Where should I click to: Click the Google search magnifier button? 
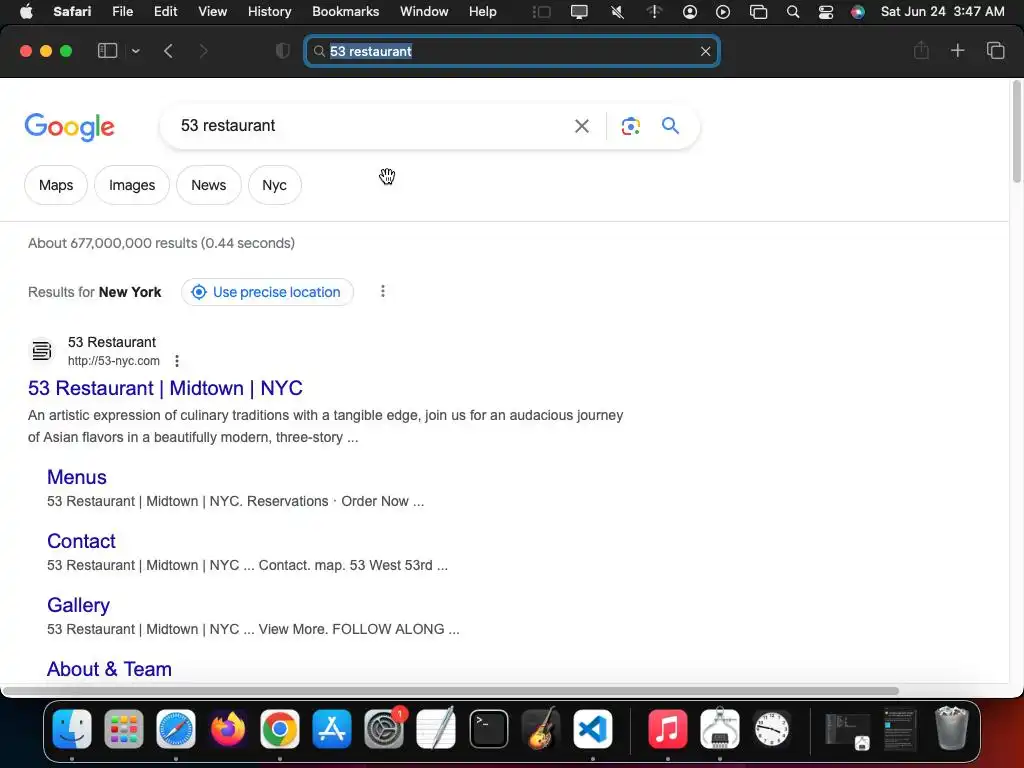tap(670, 125)
